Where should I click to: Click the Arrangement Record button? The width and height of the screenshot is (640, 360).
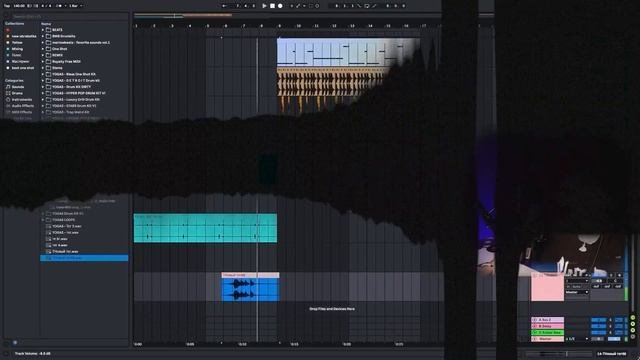pos(280,6)
